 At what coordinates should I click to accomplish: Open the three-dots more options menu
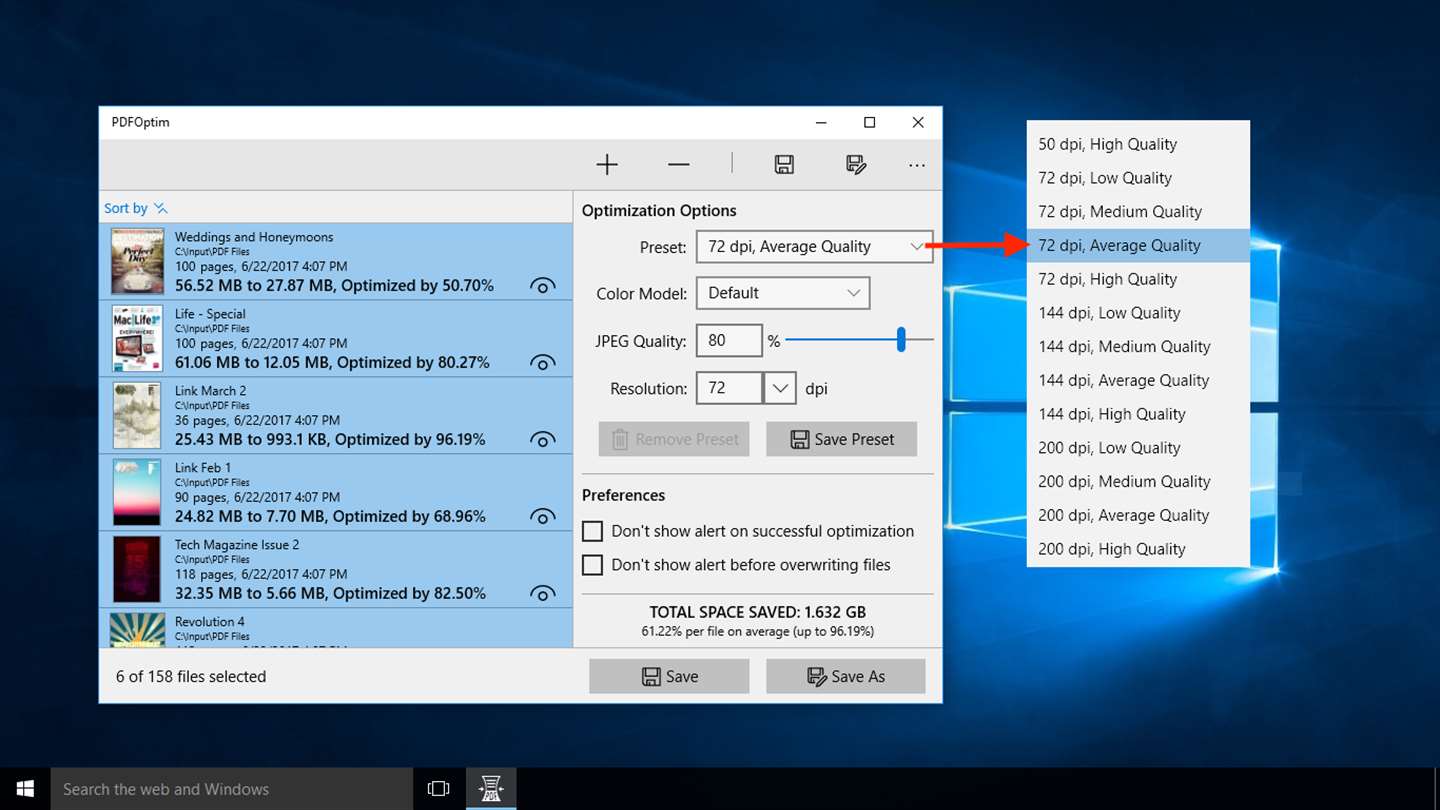pyautogui.click(x=917, y=165)
